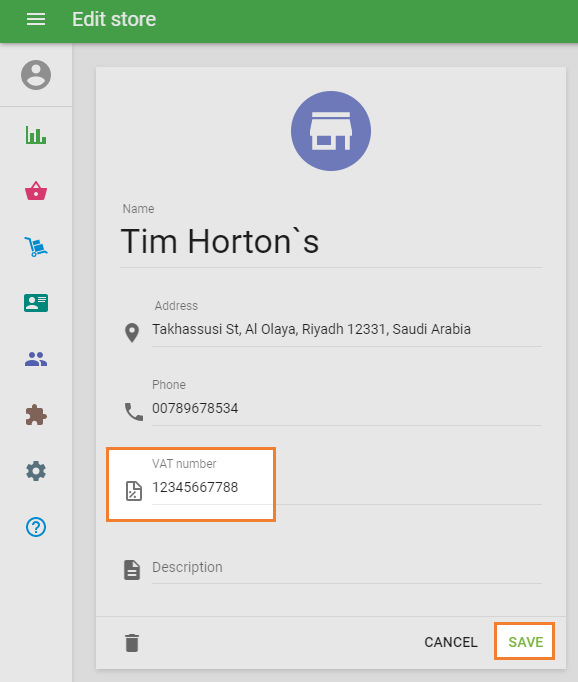This screenshot has height=682, width=578.
Task: Click the Edit store page title
Action: pyautogui.click(x=114, y=20)
